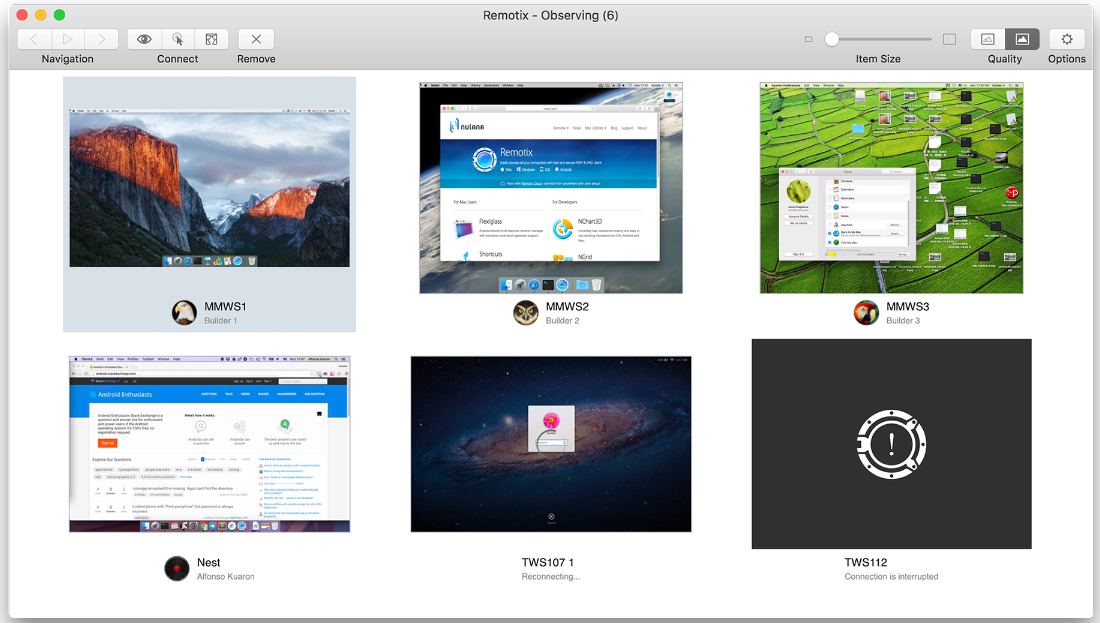Click the large item size icon
The image size is (1100, 623).
pos(949,39)
